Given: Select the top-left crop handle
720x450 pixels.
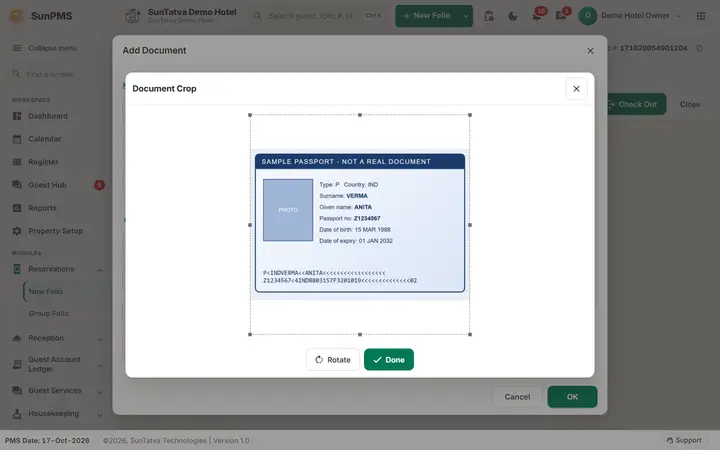Looking at the screenshot, I should point(250,115).
